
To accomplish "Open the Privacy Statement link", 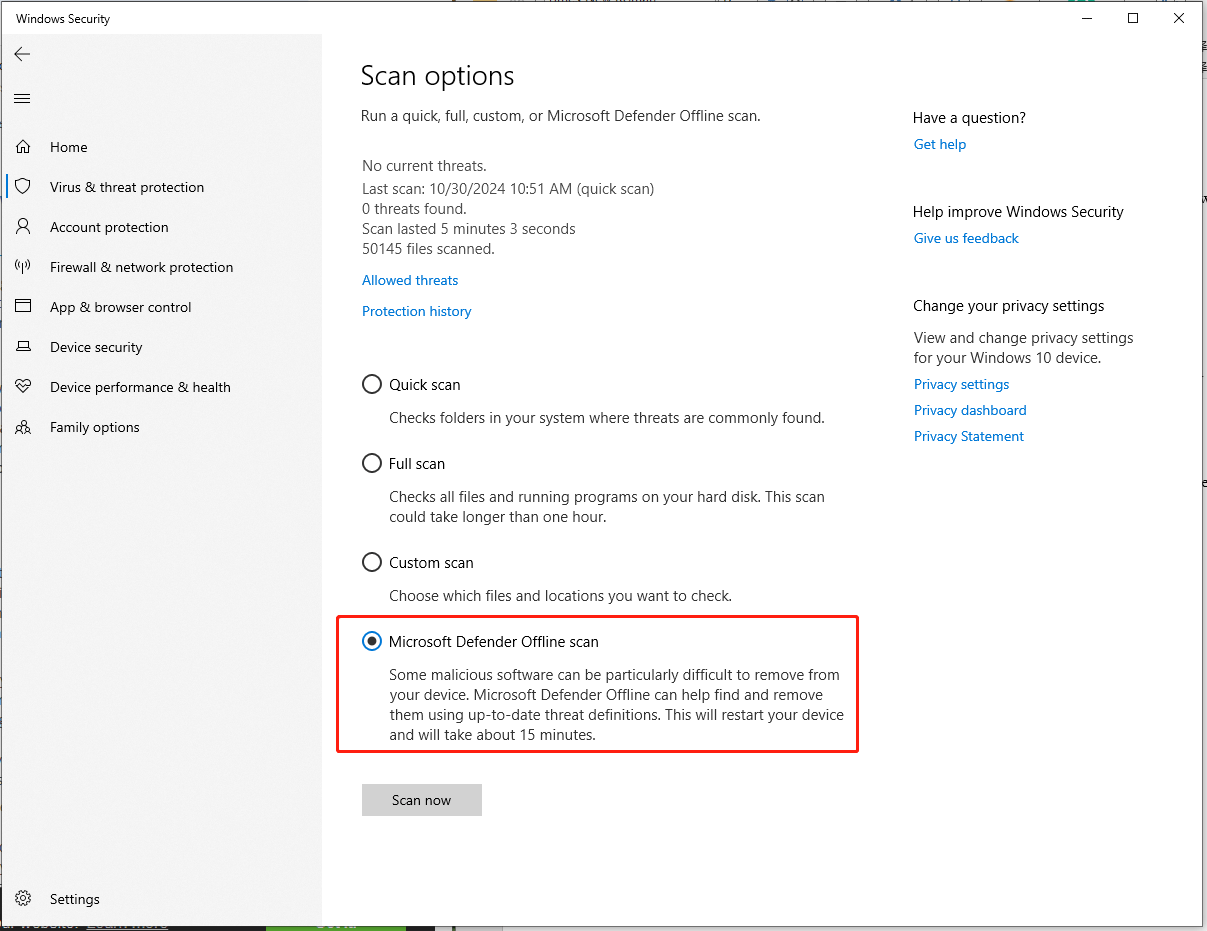I will [969, 436].
